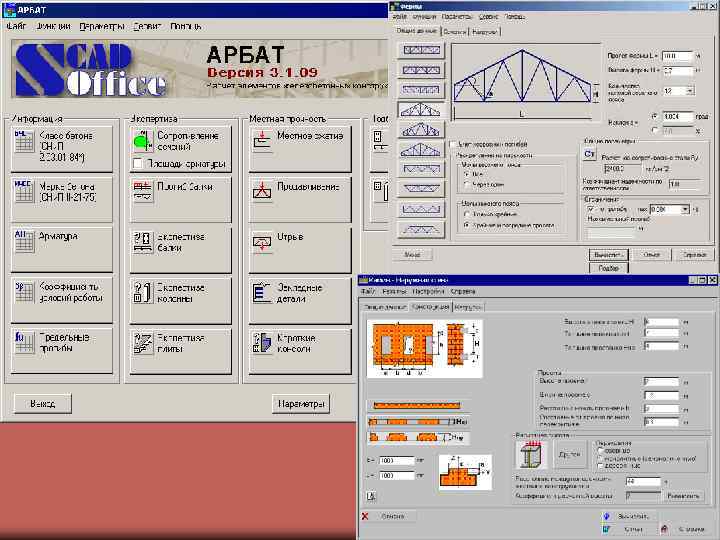Screen dimensions: 720x540
Task: Pick the topmost parallel-chord truss thumbnail
Action: coord(421,50)
